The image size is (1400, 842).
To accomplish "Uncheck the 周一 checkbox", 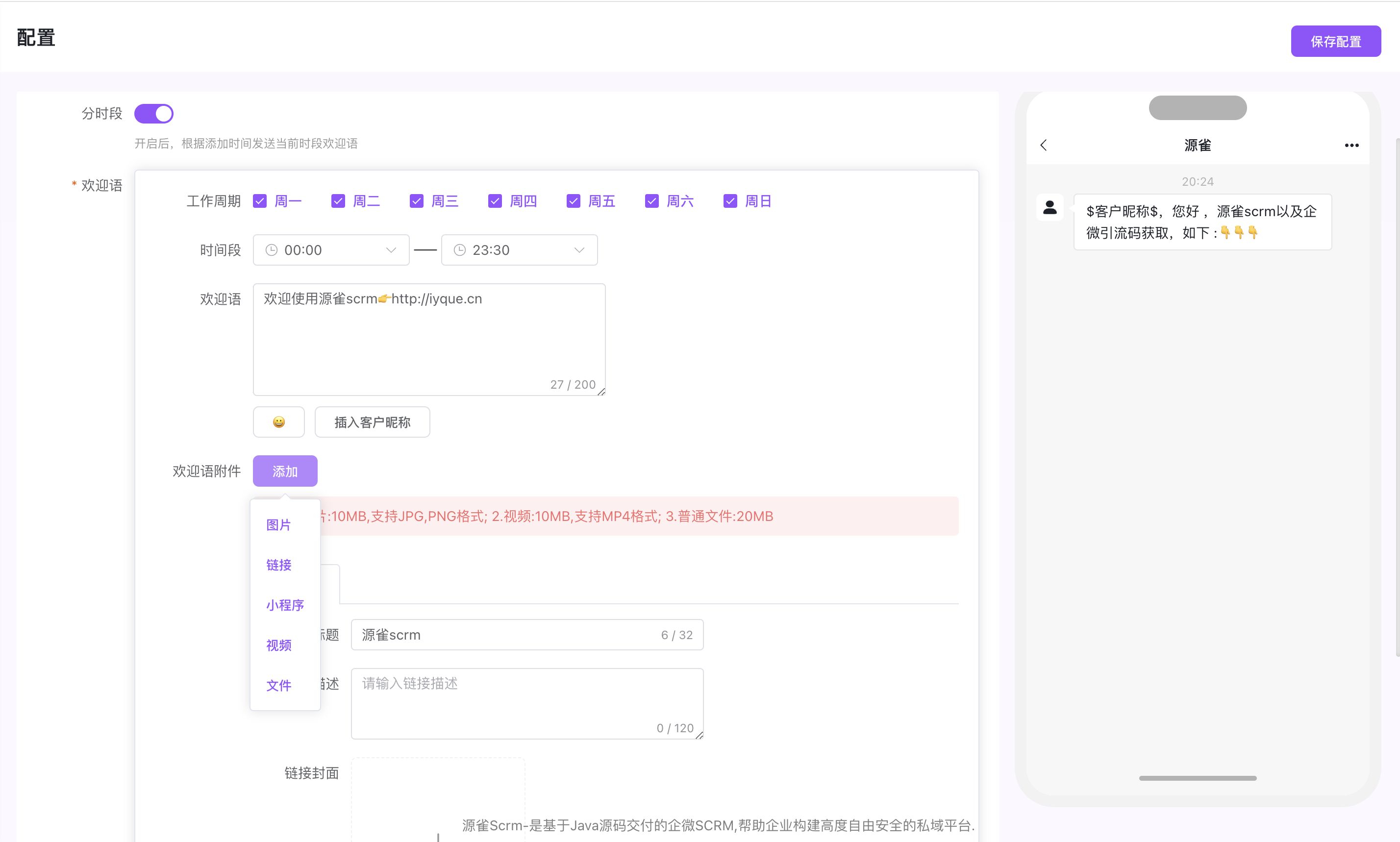I will point(260,201).
